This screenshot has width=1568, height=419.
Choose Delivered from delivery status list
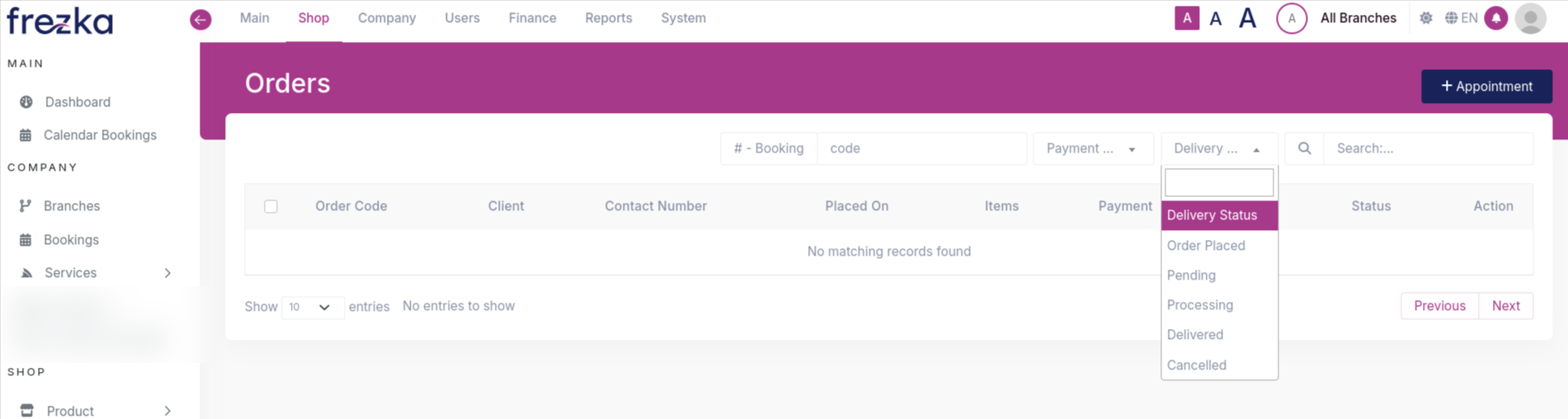[x=1194, y=335]
